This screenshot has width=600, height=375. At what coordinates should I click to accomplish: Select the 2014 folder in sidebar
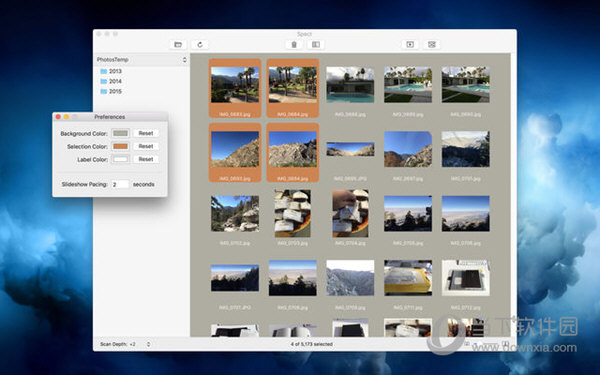(x=111, y=81)
